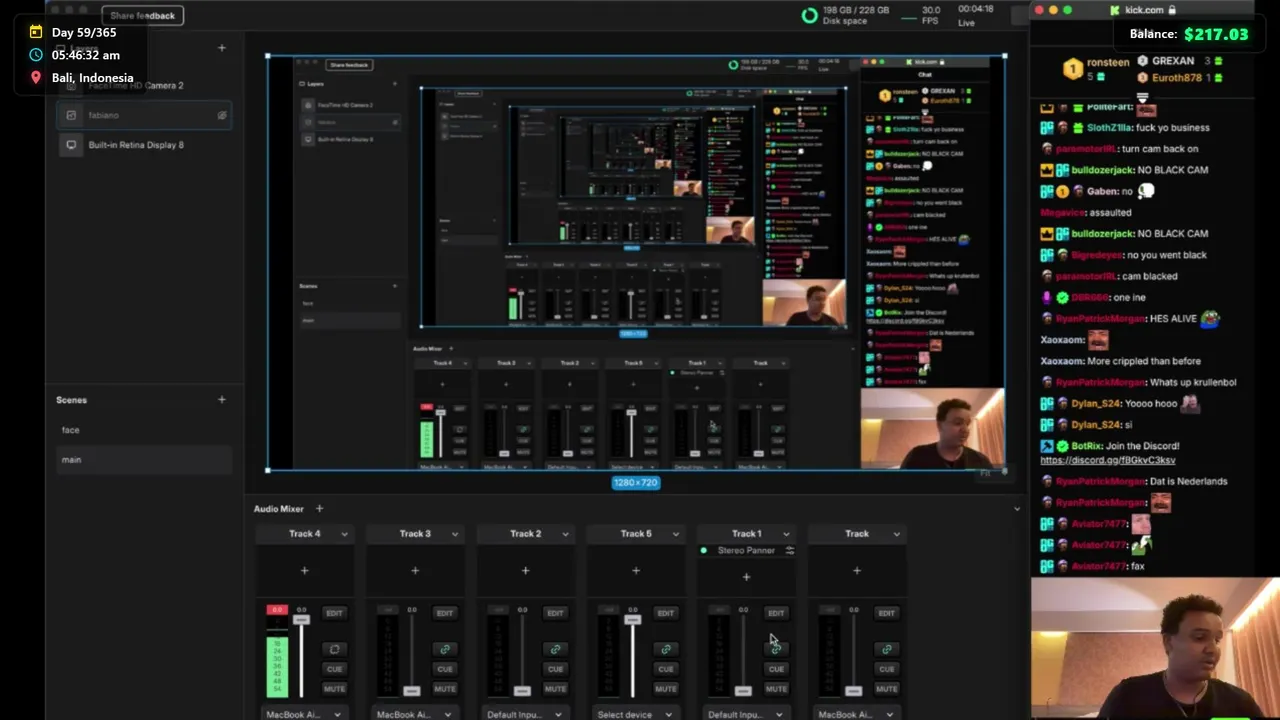
Task: Toggle CUE on Track 2
Action: pos(555,669)
